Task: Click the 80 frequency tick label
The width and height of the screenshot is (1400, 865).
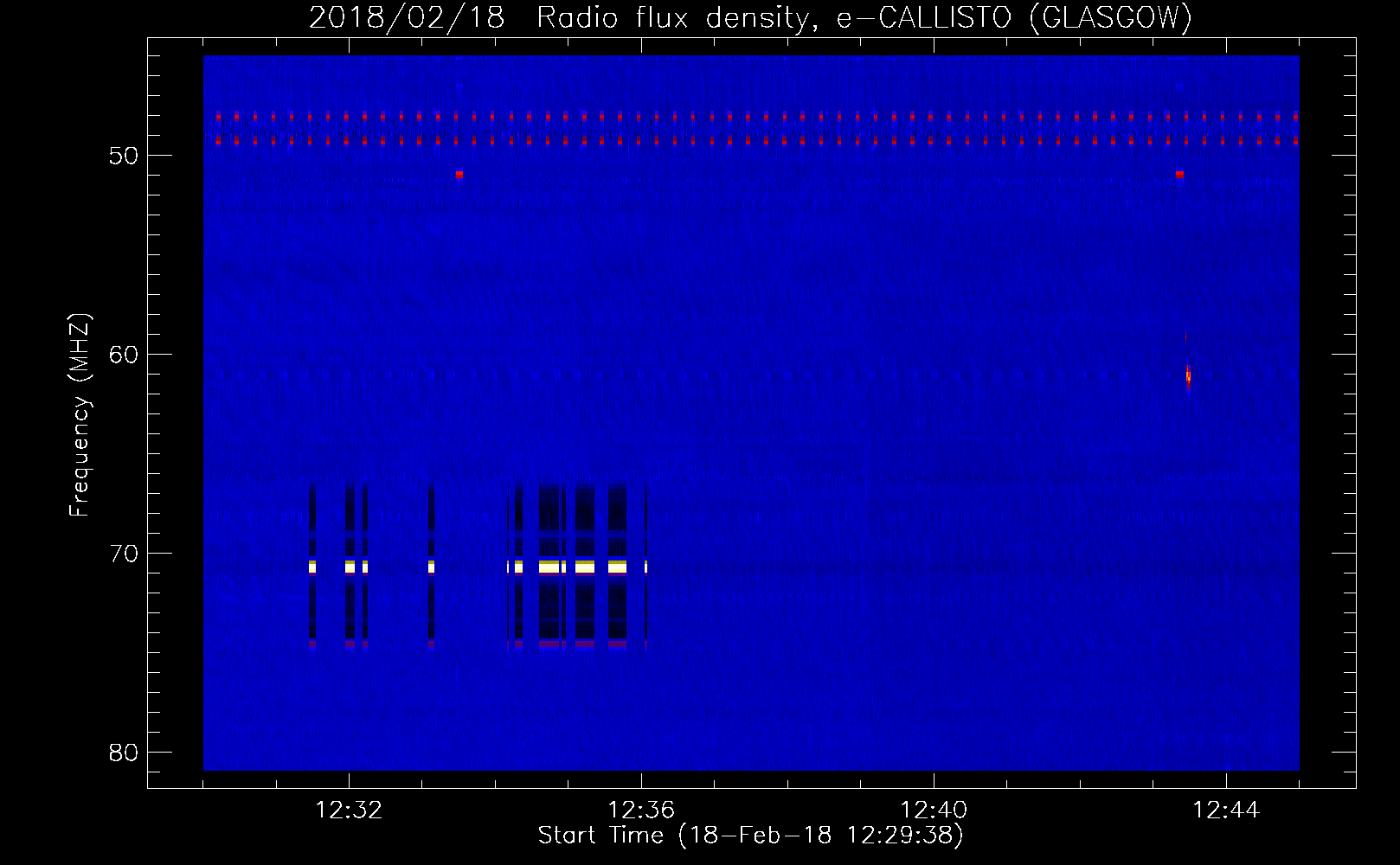Action: pos(124,753)
